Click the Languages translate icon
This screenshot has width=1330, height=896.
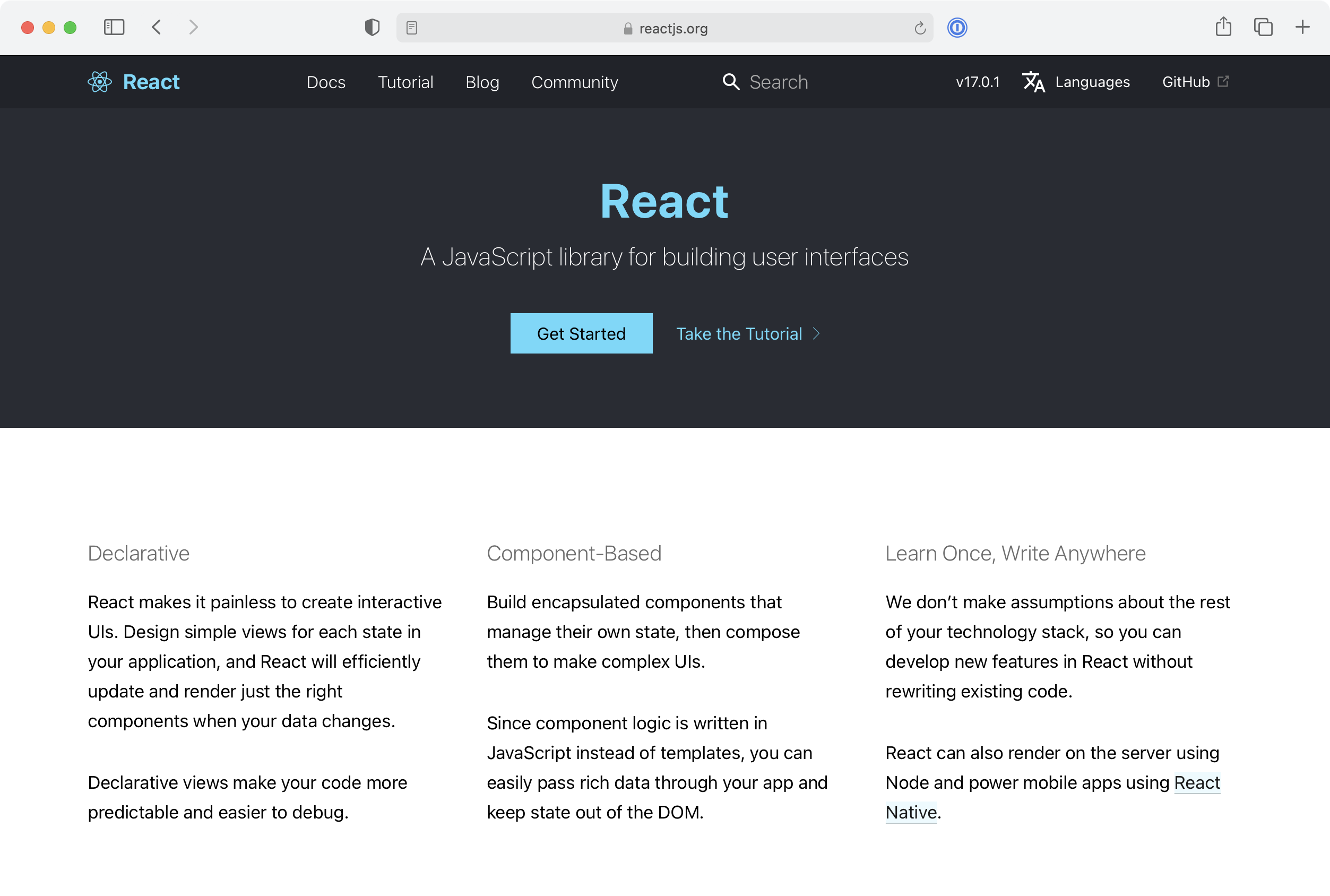(1033, 82)
